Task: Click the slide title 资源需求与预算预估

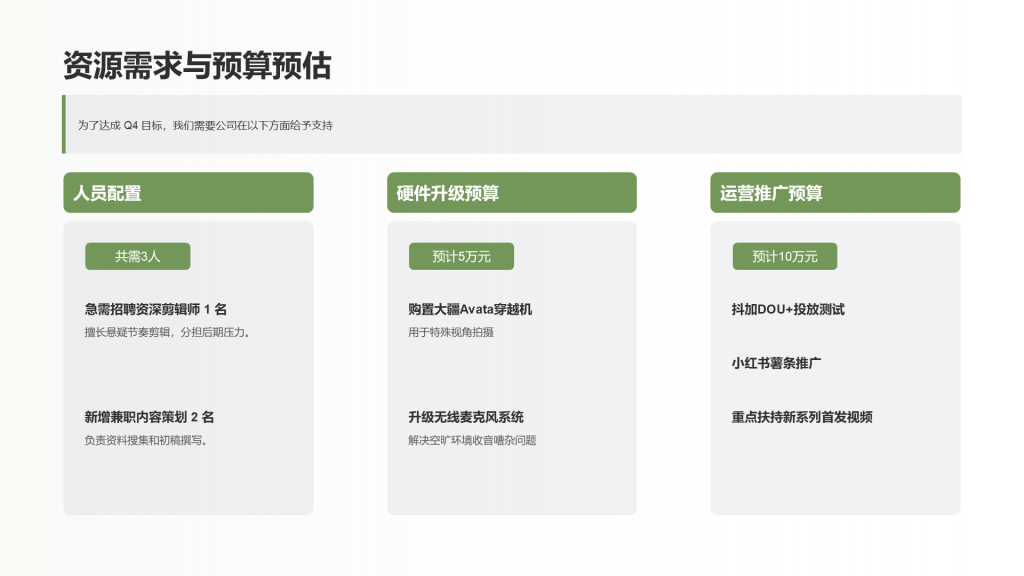Action: (199, 66)
